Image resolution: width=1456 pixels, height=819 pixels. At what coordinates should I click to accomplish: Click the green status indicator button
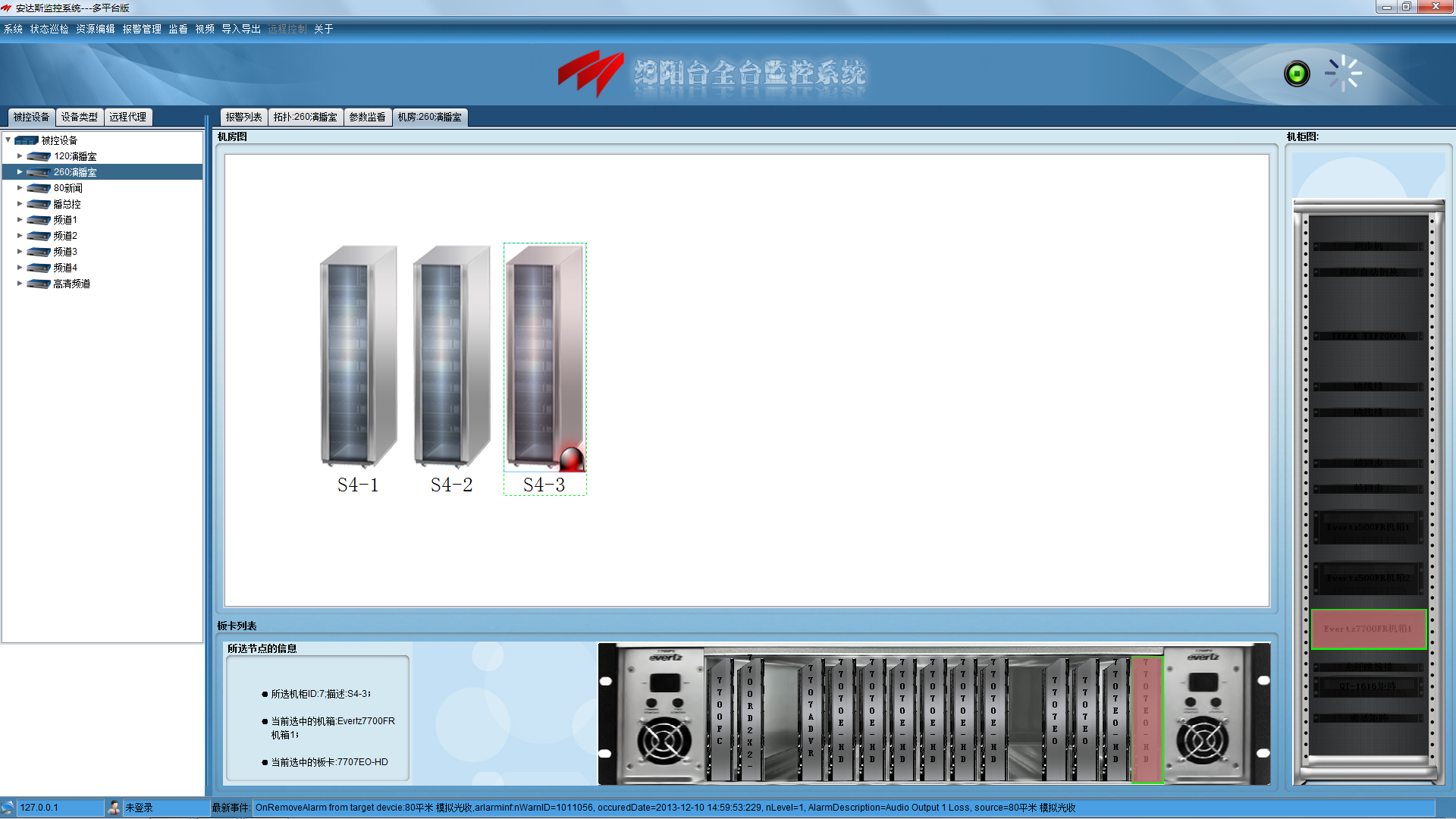tap(1297, 74)
